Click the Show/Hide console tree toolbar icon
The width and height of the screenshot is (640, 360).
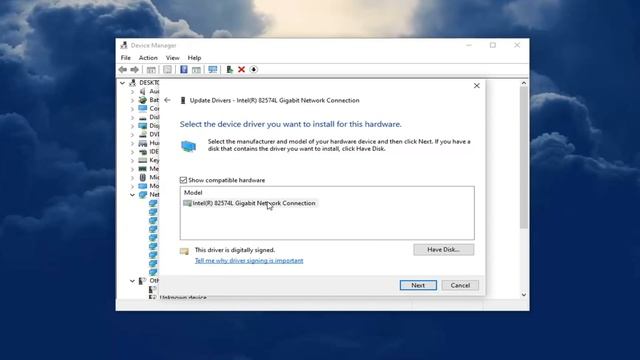[x=151, y=70]
